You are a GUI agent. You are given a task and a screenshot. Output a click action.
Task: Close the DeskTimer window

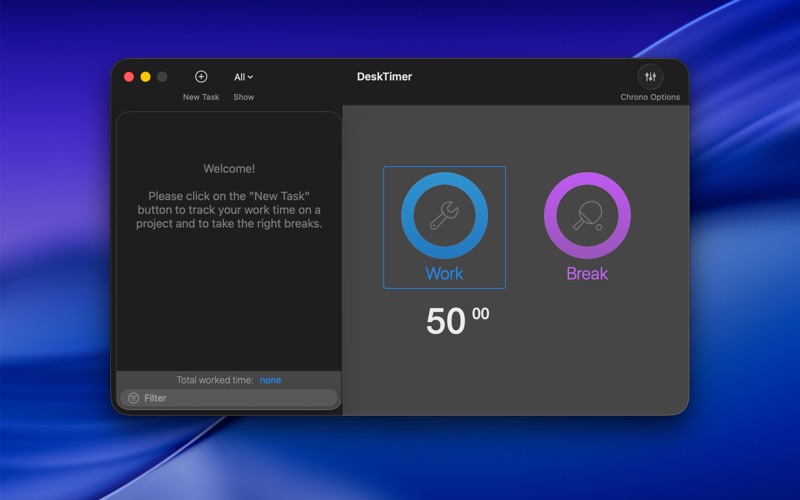pyautogui.click(x=129, y=77)
